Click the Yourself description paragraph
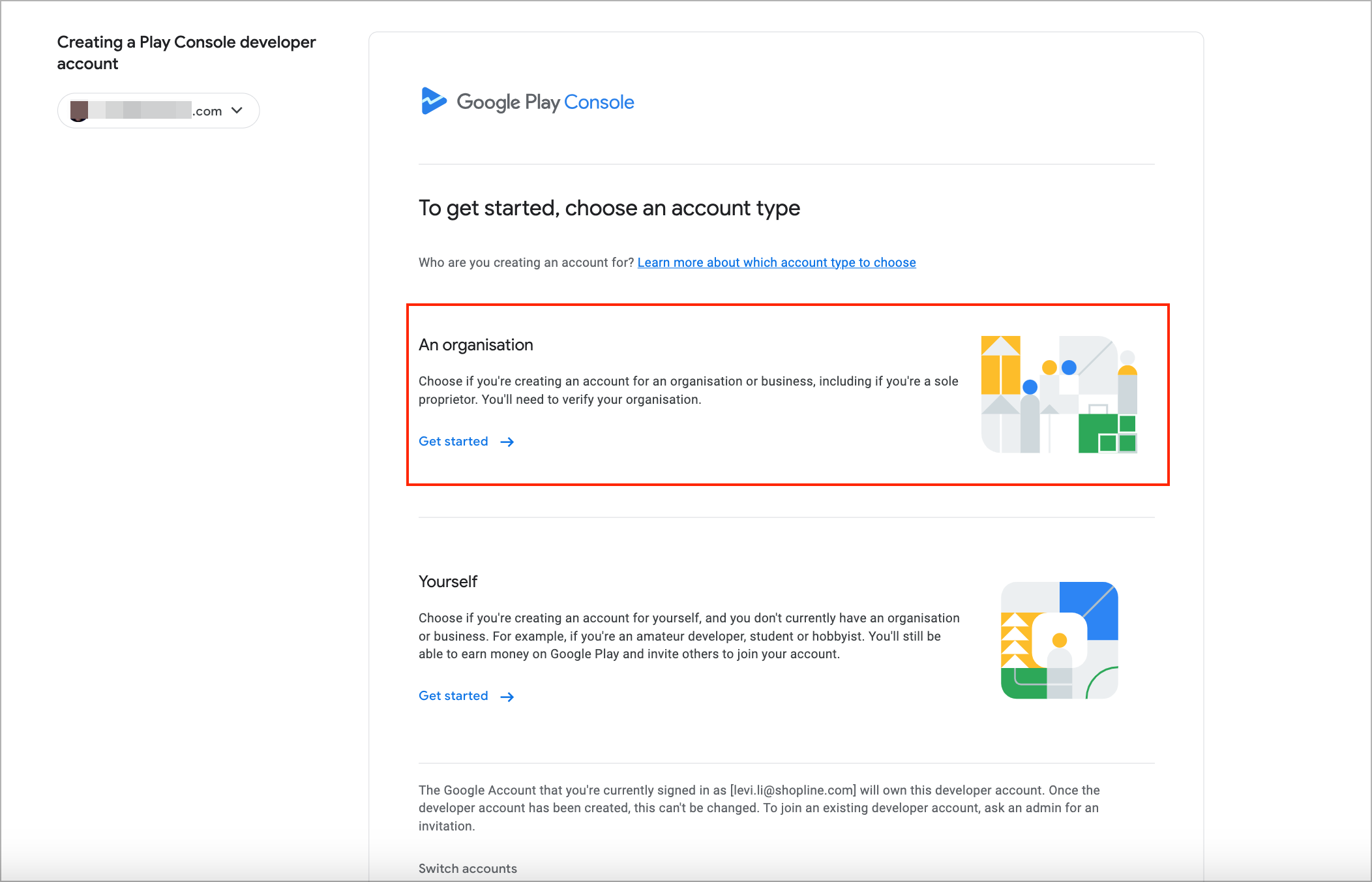 689,636
